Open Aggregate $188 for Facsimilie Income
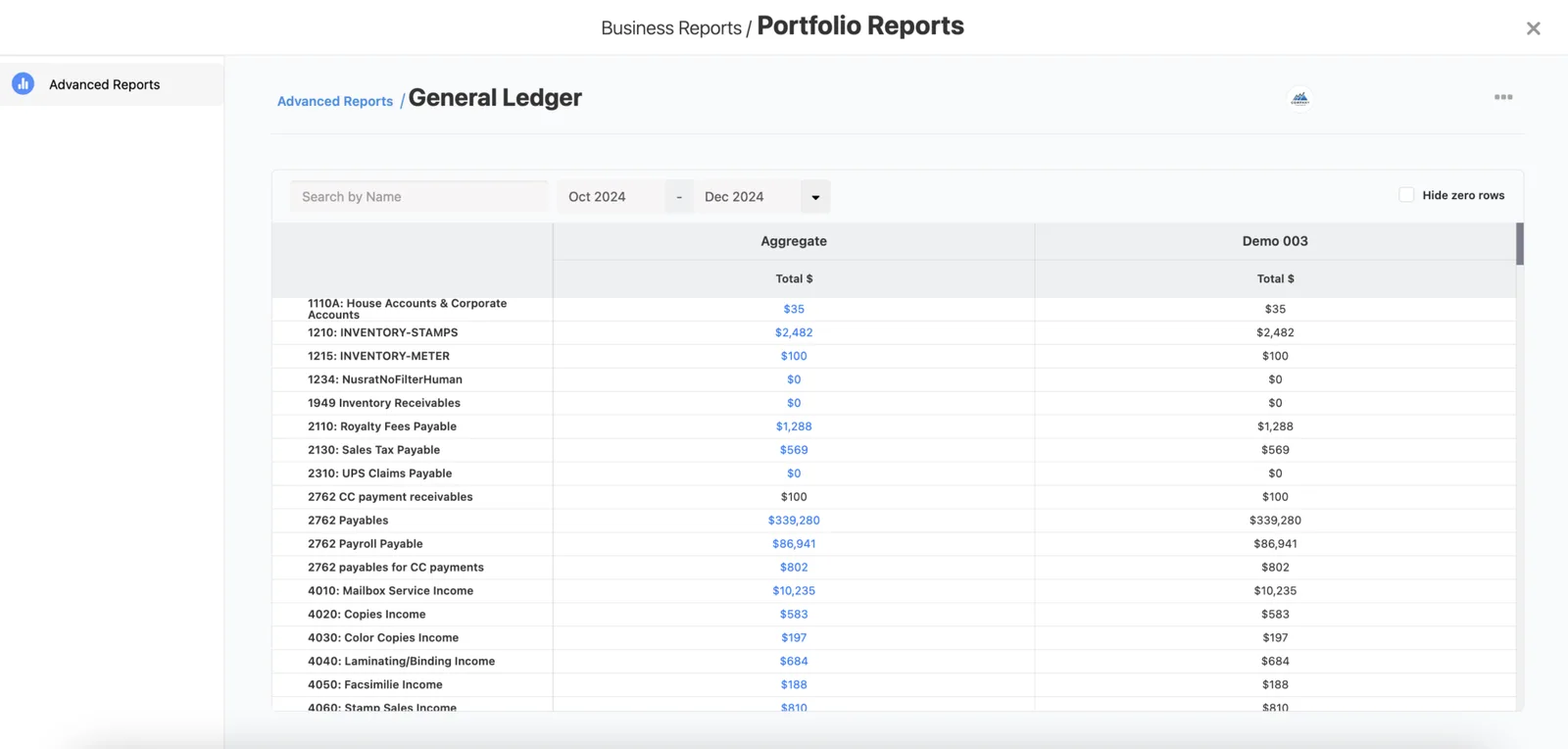This screenshot has height=749, width=1568. pos(794,685)
